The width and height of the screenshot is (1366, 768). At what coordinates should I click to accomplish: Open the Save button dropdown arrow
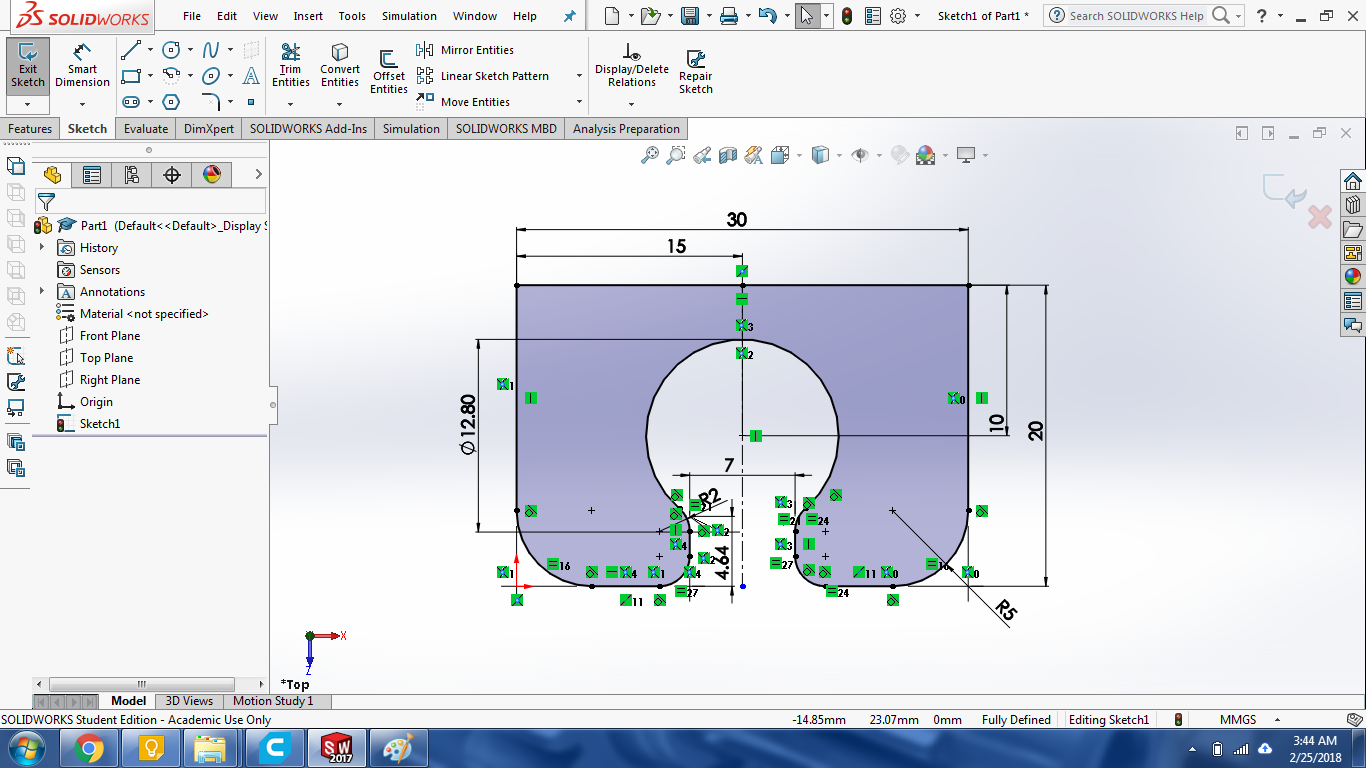pyautogui.click(x=708, y=16)
